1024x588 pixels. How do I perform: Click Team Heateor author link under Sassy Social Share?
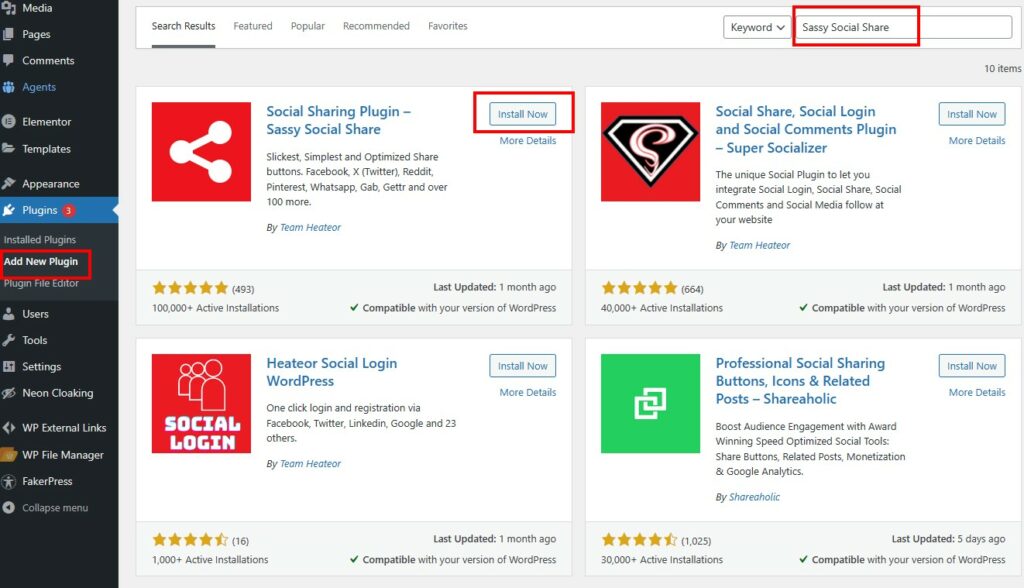pyautogui.click(x=310, y=227)
